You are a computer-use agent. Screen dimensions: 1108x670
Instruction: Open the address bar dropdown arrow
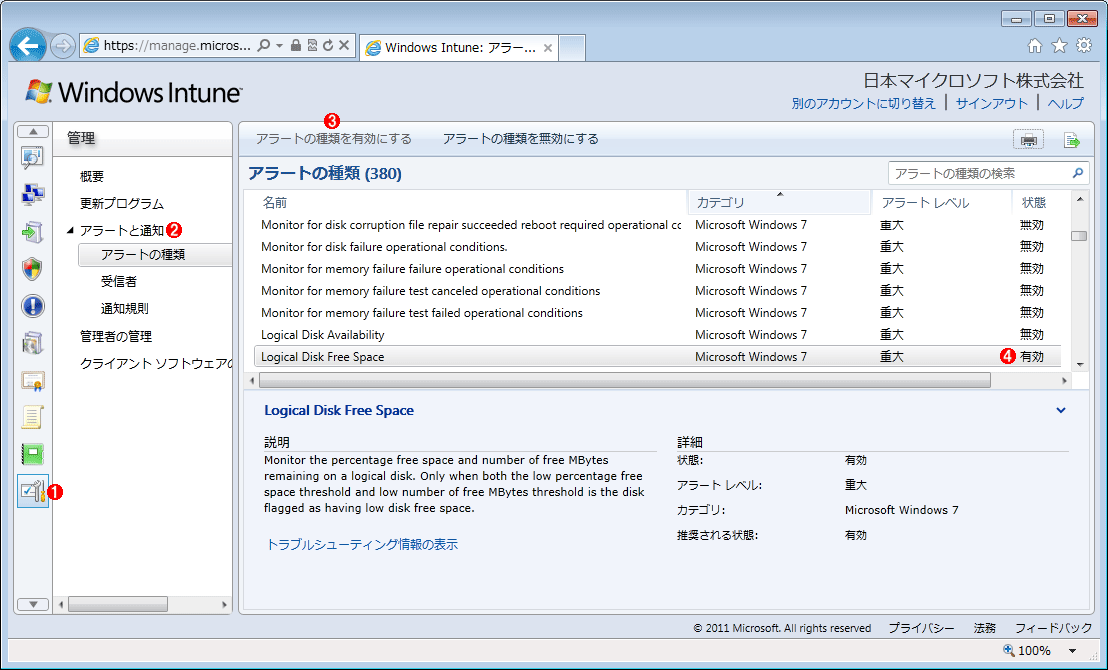pos(280,45)
